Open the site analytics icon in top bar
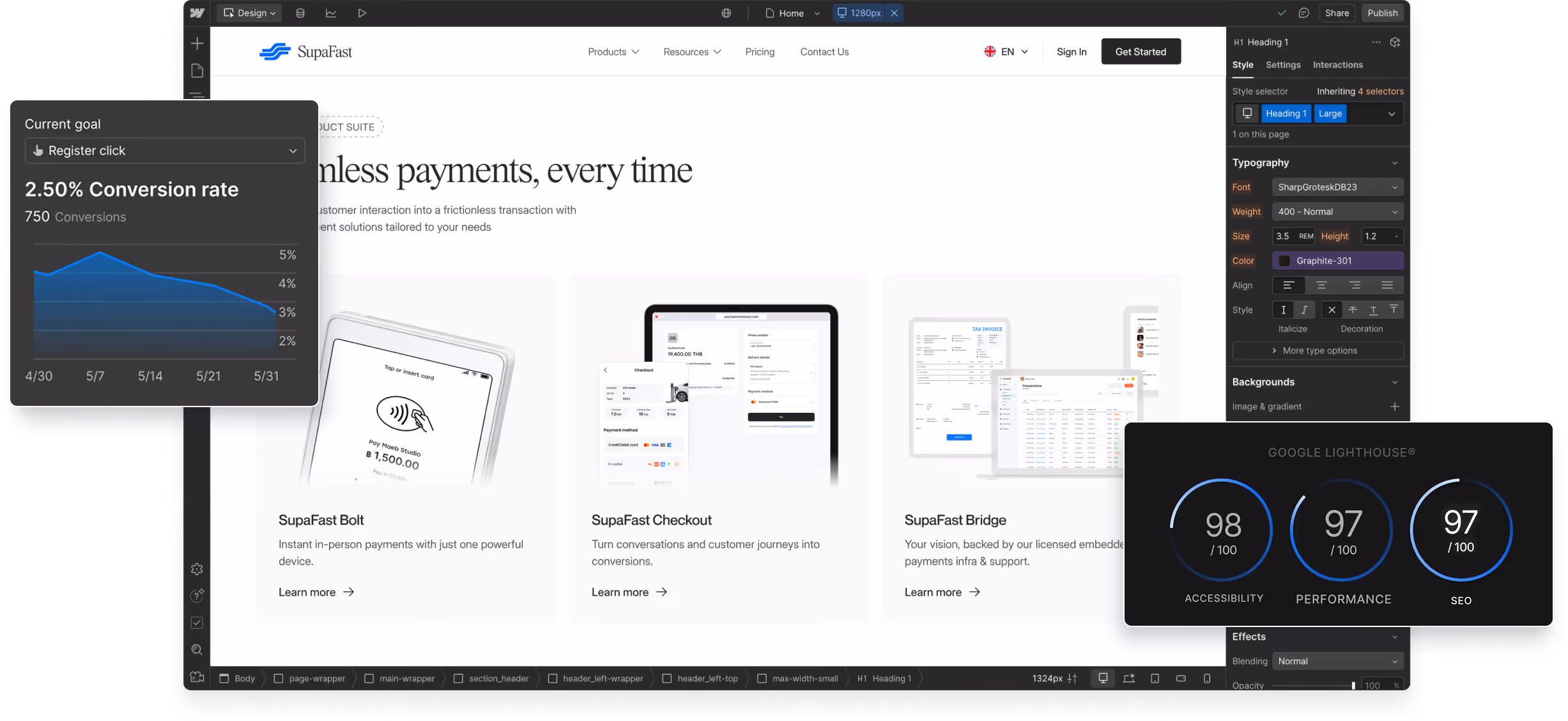The image size is (1568, 721). coord(331,13)
